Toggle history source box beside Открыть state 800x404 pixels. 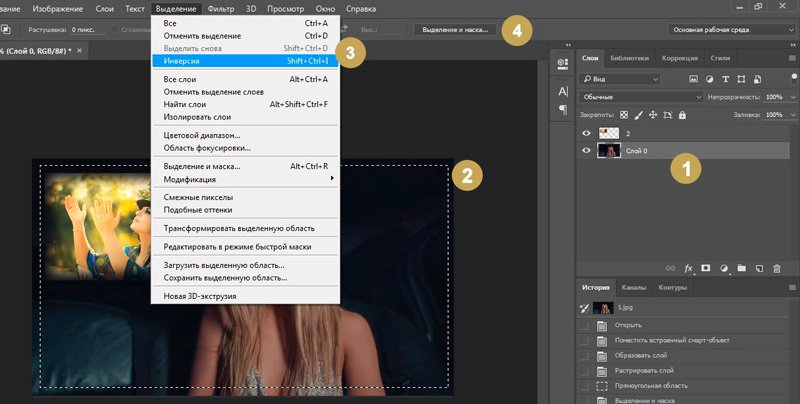584,326
